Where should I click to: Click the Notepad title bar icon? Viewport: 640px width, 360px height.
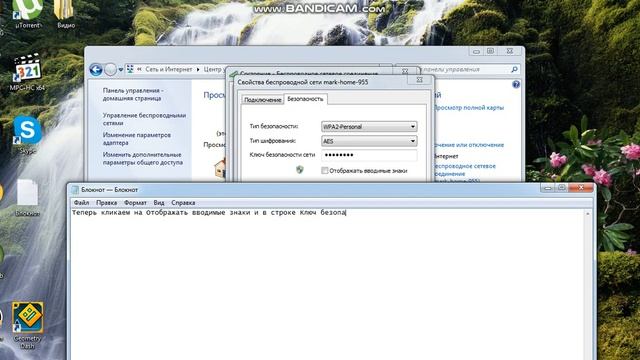(x=75, y=190)
